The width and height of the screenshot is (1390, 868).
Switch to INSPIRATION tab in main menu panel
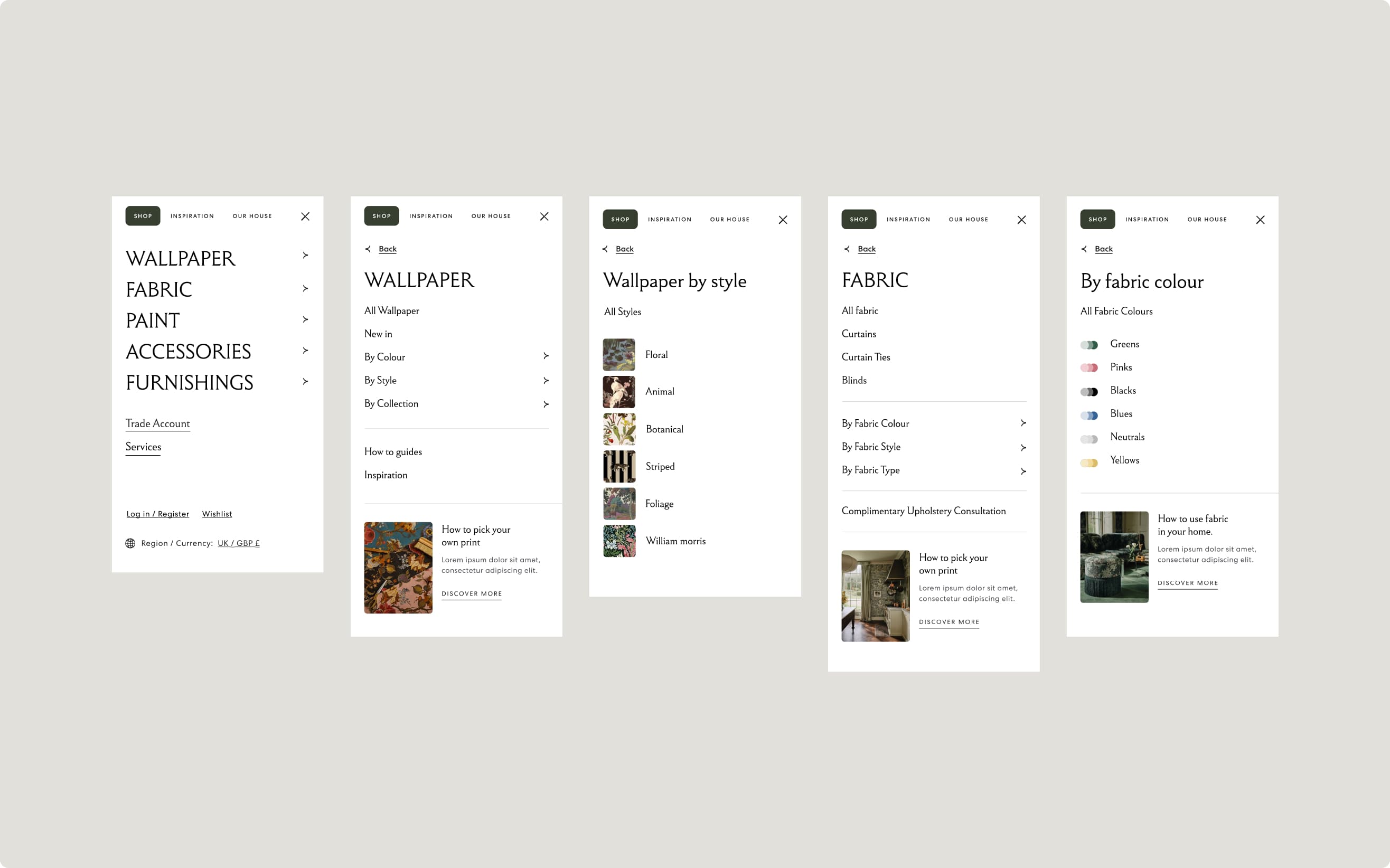192,216
